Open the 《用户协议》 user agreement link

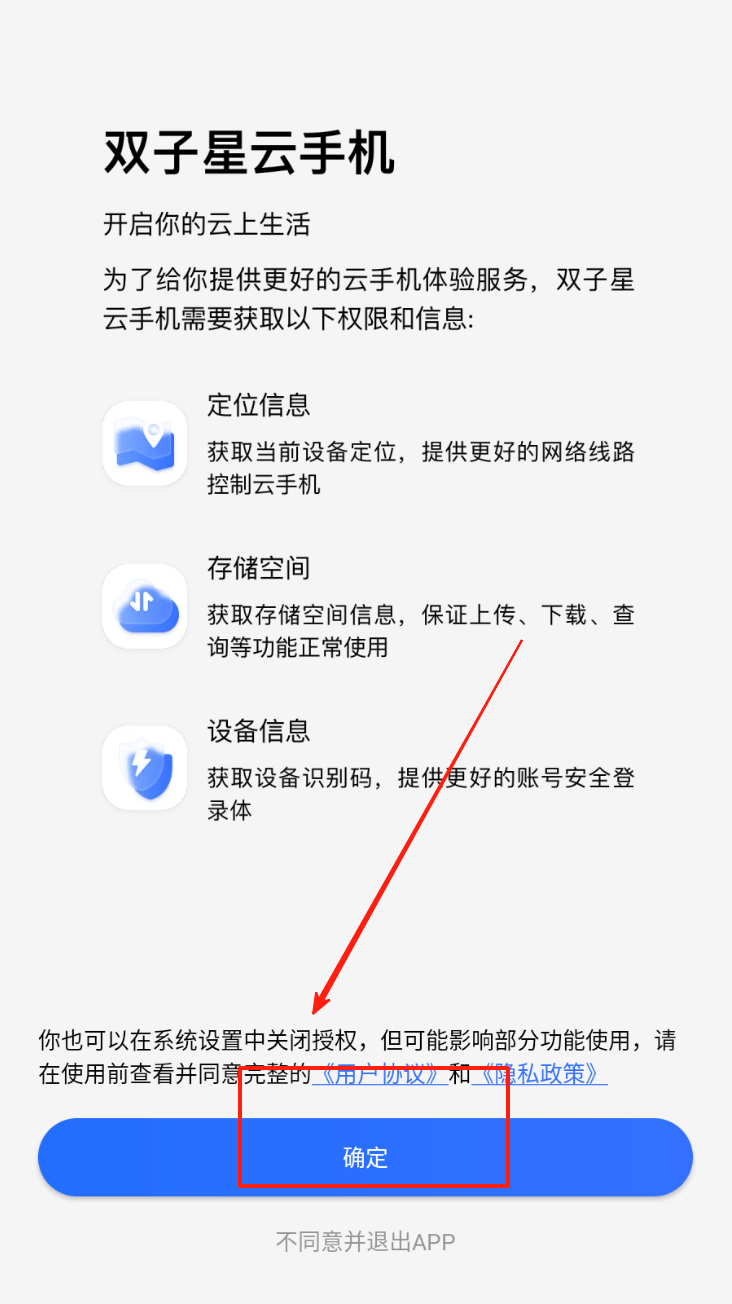[x=379, y=1075]
